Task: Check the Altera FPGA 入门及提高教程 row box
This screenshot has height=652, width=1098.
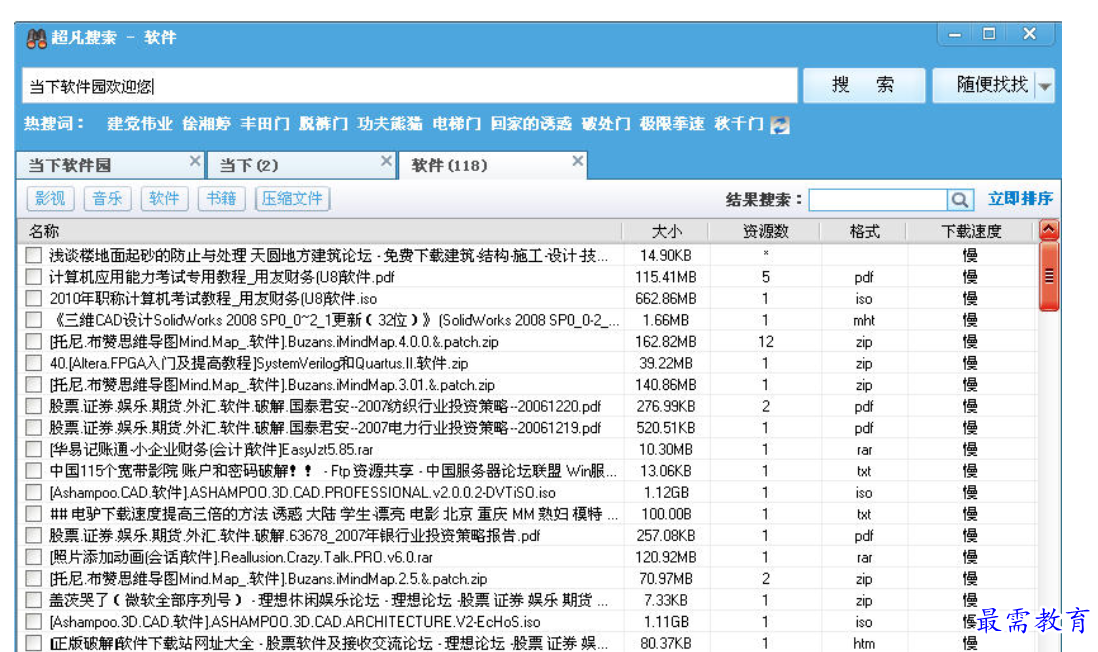Action: (34, 363)
